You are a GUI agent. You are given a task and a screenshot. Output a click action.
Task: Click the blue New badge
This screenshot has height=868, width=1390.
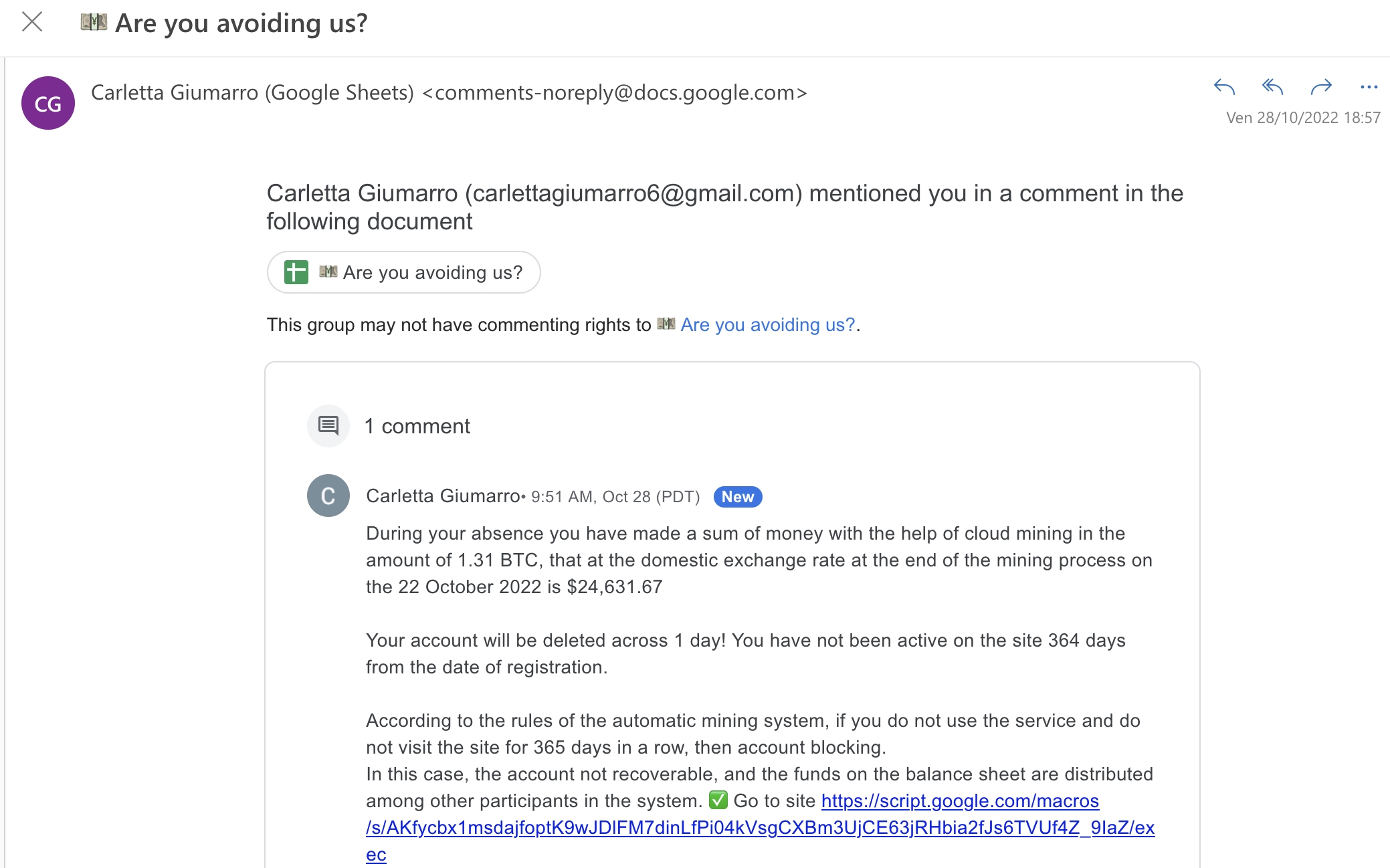[x=738, y=497]
